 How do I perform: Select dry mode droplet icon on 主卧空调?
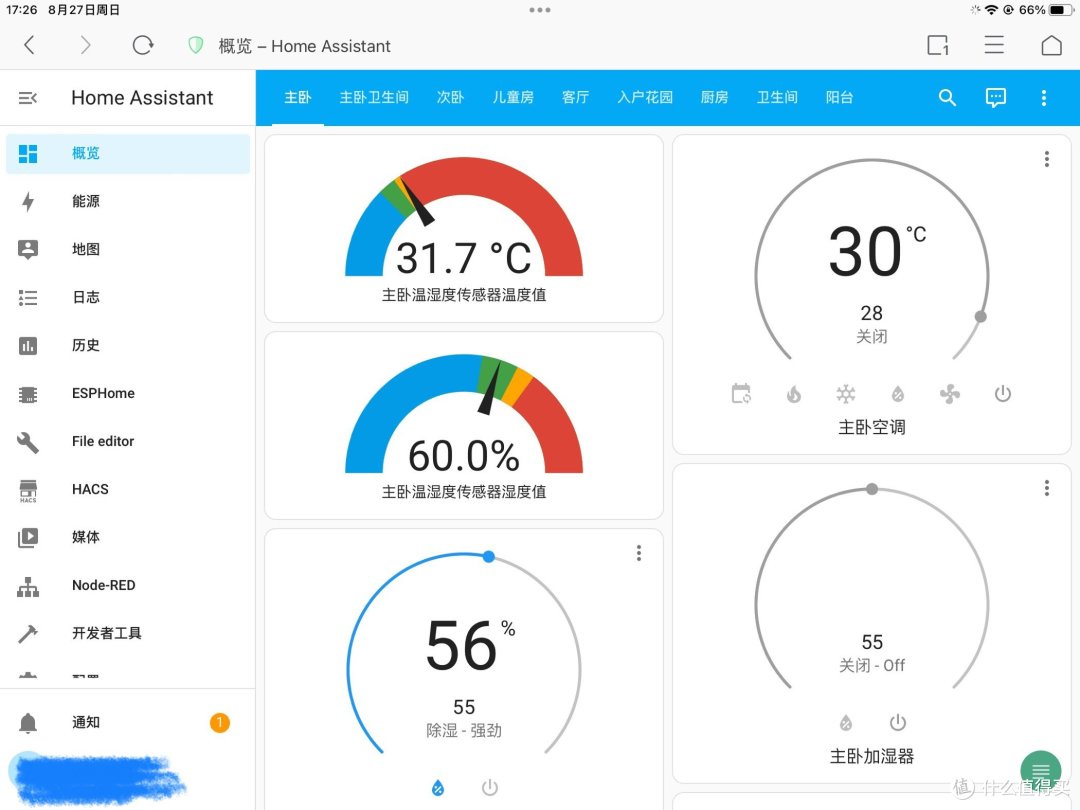[x=898, y=393]
